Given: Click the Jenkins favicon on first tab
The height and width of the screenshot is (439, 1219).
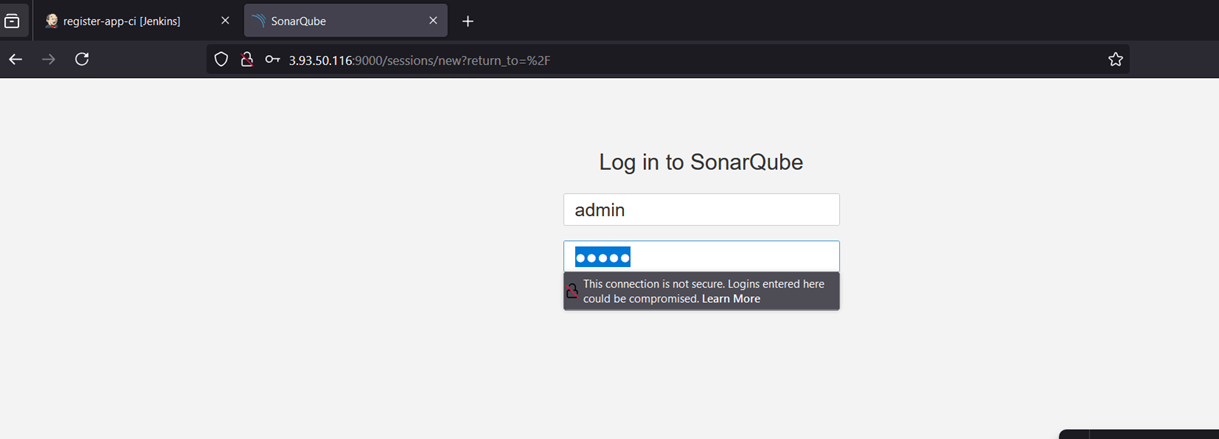Looking at the screenshot, I should point(52,21).
